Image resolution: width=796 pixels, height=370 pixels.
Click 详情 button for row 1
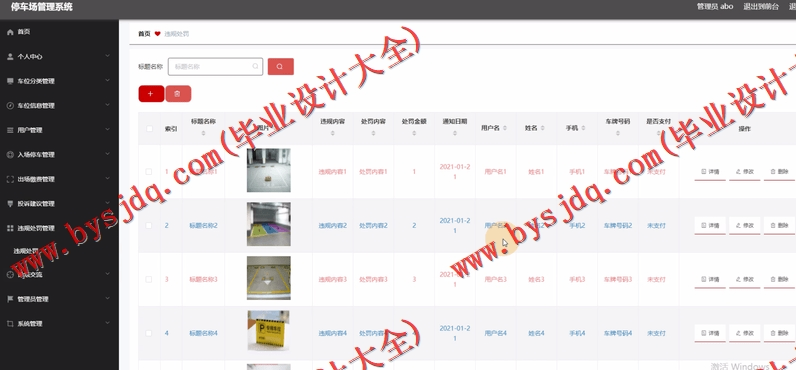pos(710,172)
